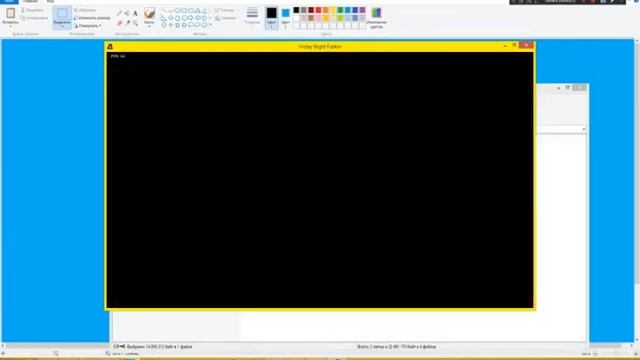Open the Resize image command
This screenshot has width=640, height=360.
92,18
